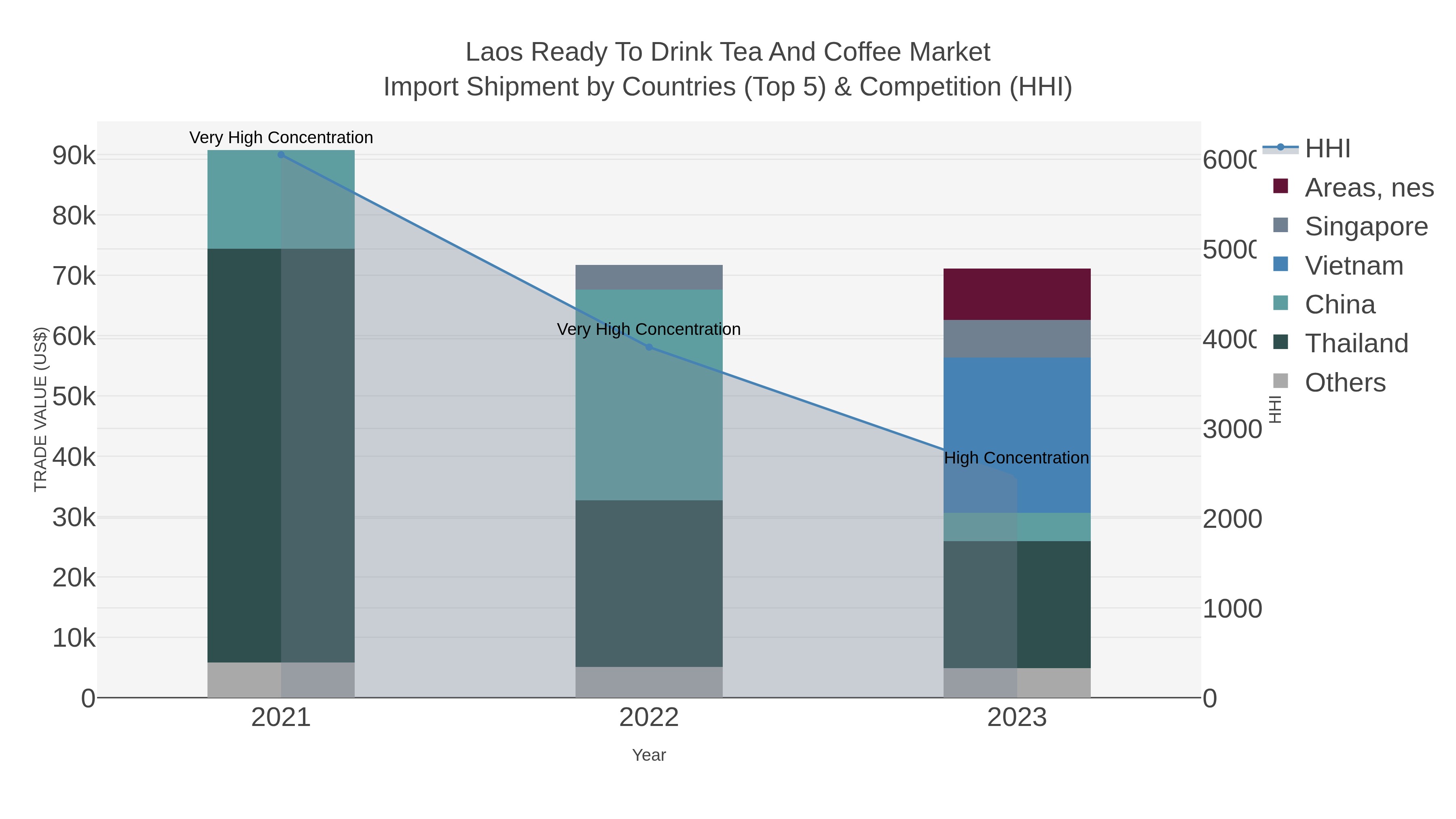The height and width of the screenshot is (819, 1456).
Task: Select the 2023 Vietnam bar segment
Action: pos(1017,435)
